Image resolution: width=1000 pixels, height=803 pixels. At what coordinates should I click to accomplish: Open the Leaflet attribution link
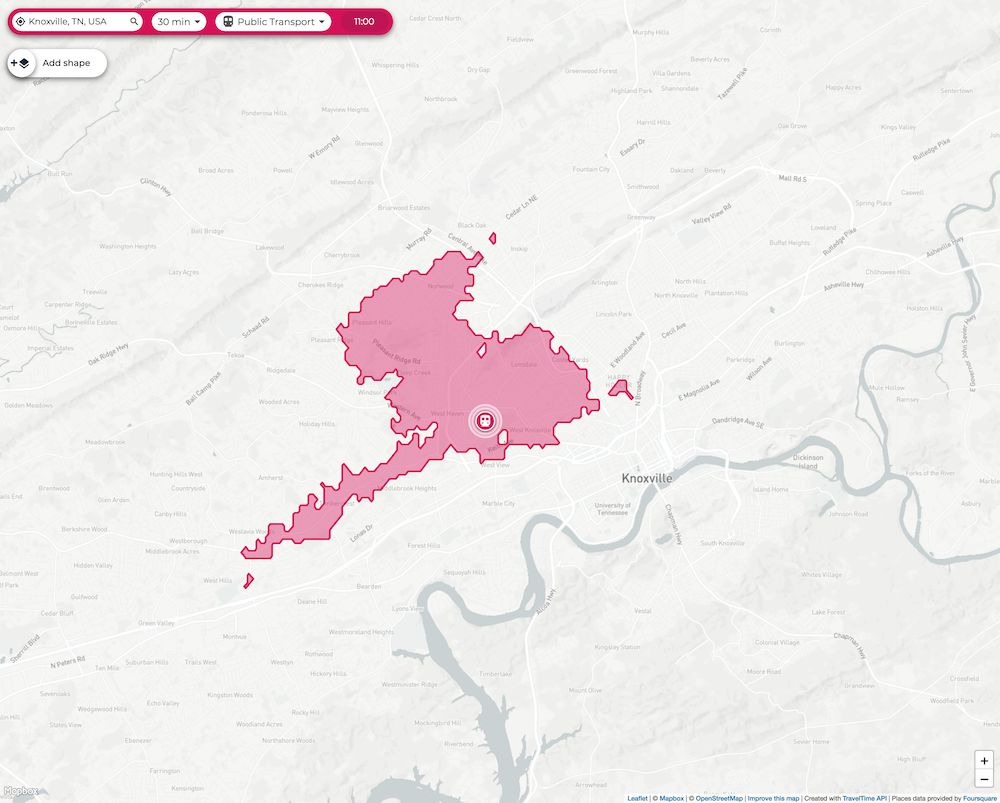pos(637,798)
